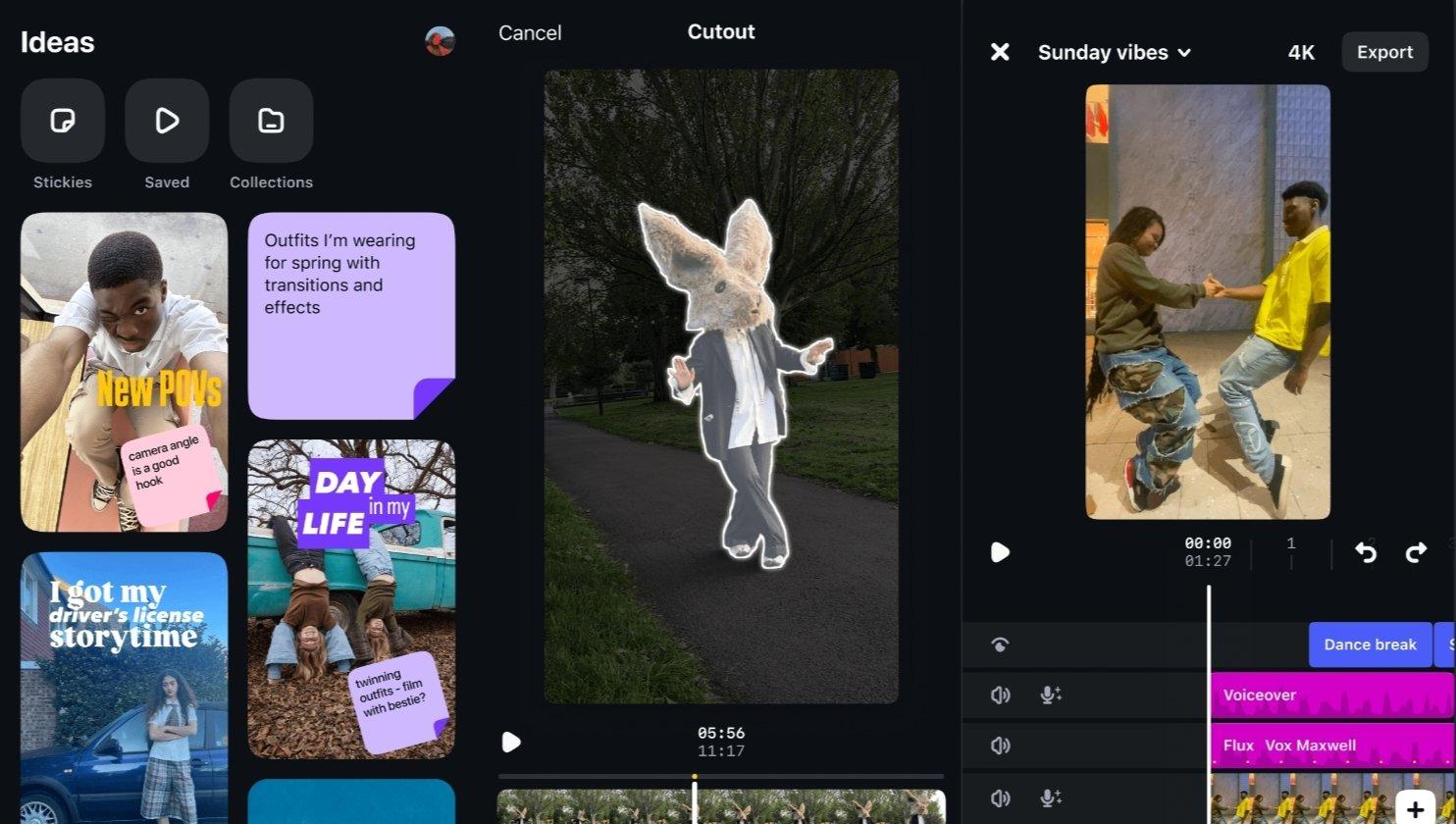Mute the Voiceover audio track
Image resolution: width=1456 pixels, height=824 pixels.
(1000, 695)
